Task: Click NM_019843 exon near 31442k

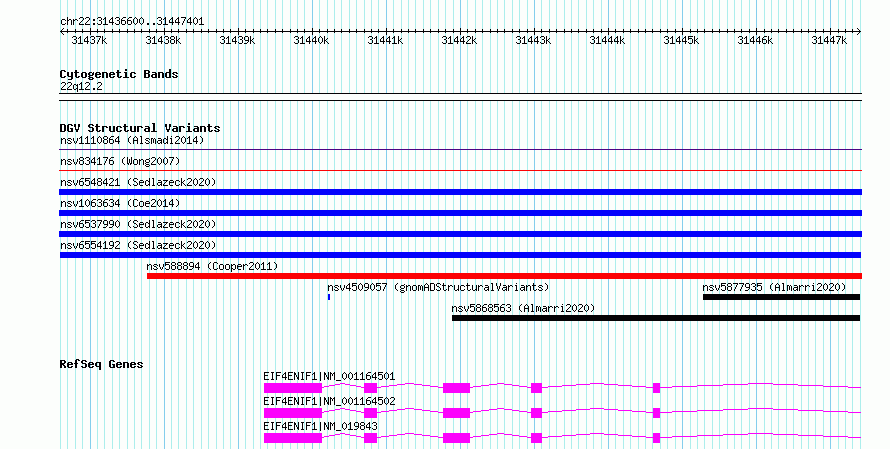Action: 456,438
